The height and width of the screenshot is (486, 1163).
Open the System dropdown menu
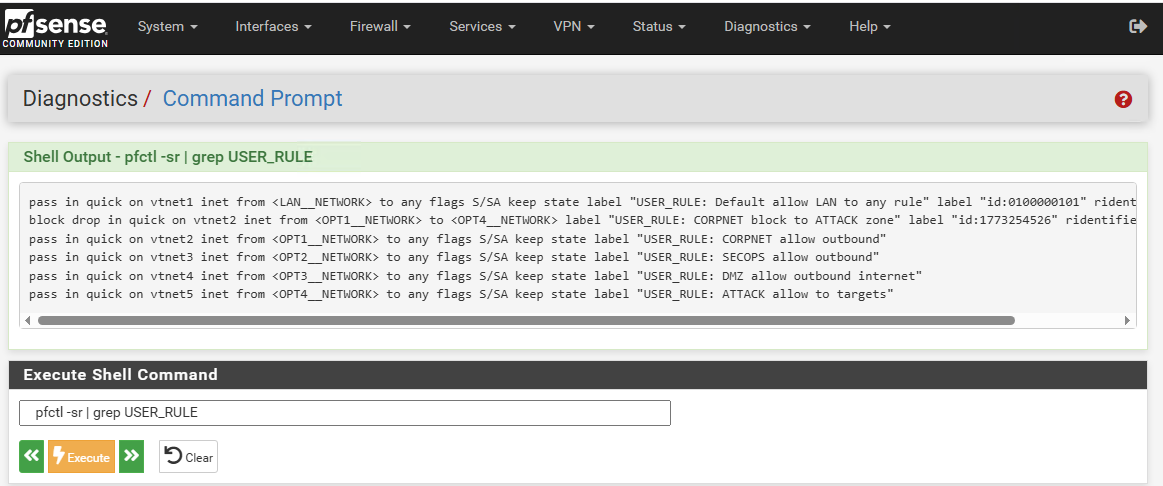[168, 27]
